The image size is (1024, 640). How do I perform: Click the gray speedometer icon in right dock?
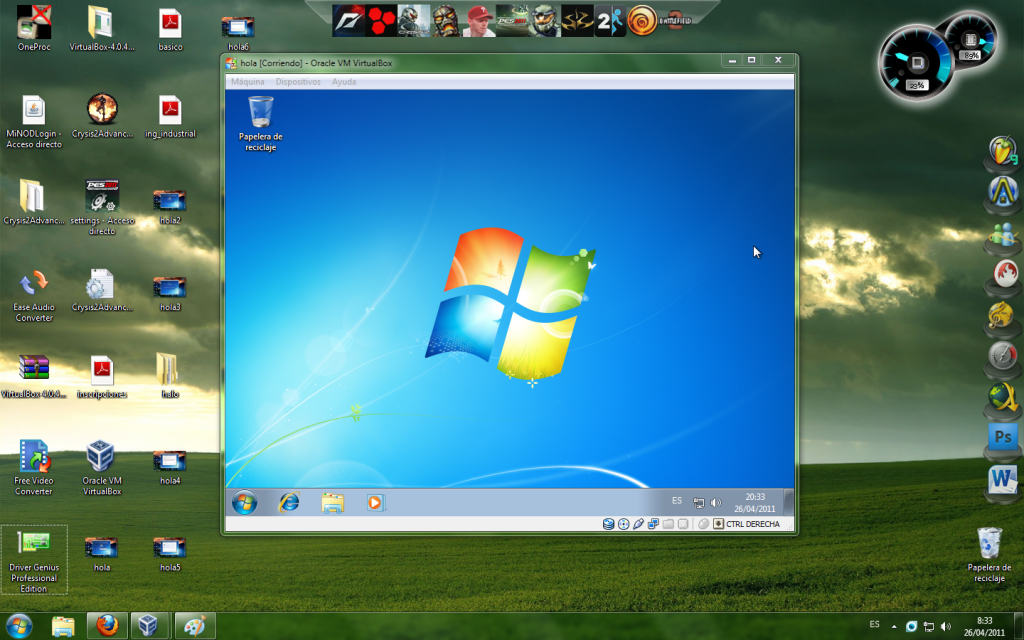[x=1003, y=357]
